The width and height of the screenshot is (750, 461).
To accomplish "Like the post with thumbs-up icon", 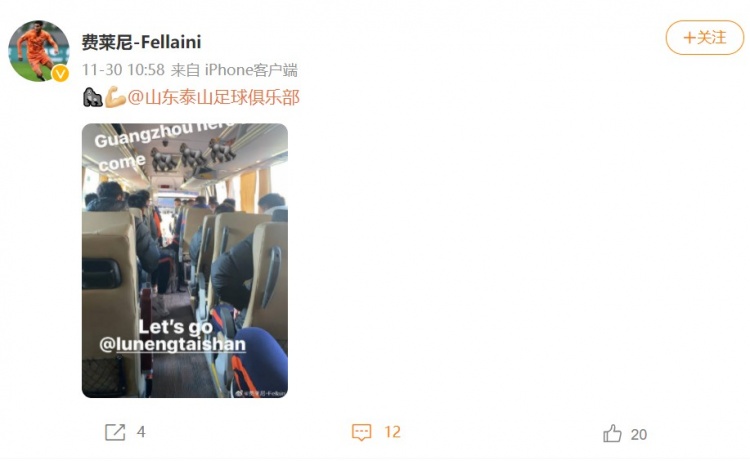I will coord(612,433).
